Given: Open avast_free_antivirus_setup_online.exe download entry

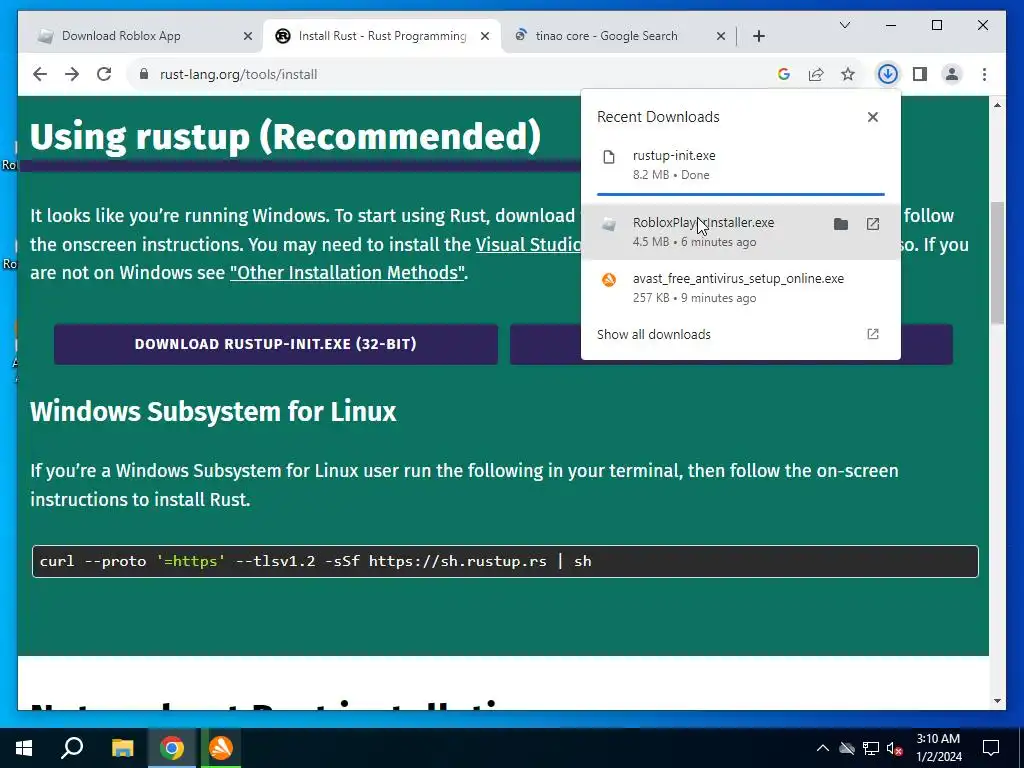Looking at the screenshot, I should (x=741, y=287).
